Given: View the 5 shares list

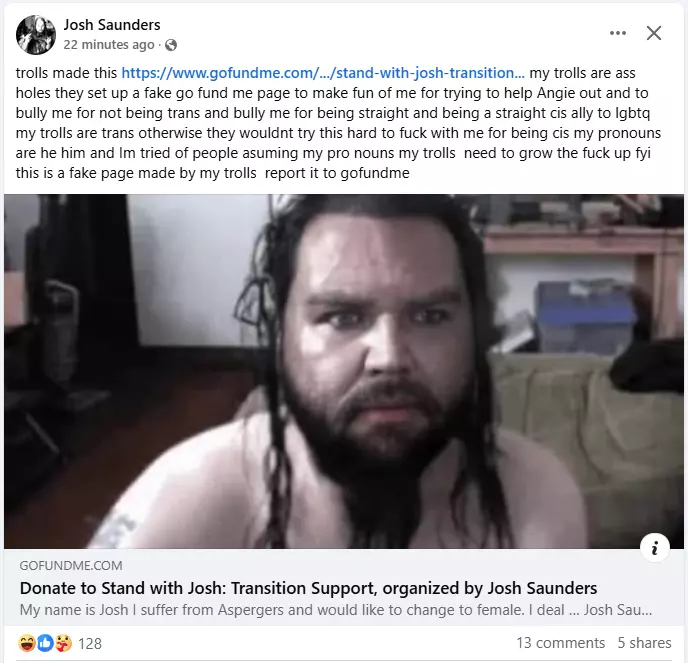Looking at the screenshot, I should click(644, 643).
